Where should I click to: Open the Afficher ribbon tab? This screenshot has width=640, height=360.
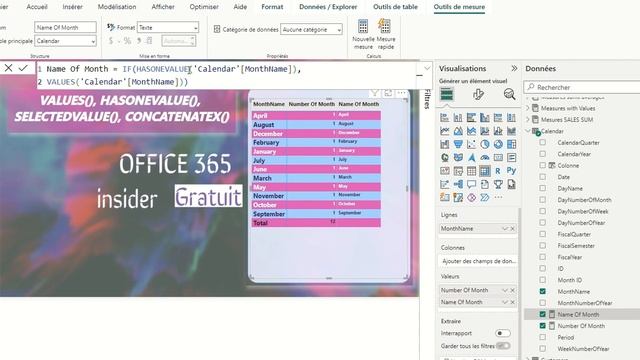[x=163, y=7]
